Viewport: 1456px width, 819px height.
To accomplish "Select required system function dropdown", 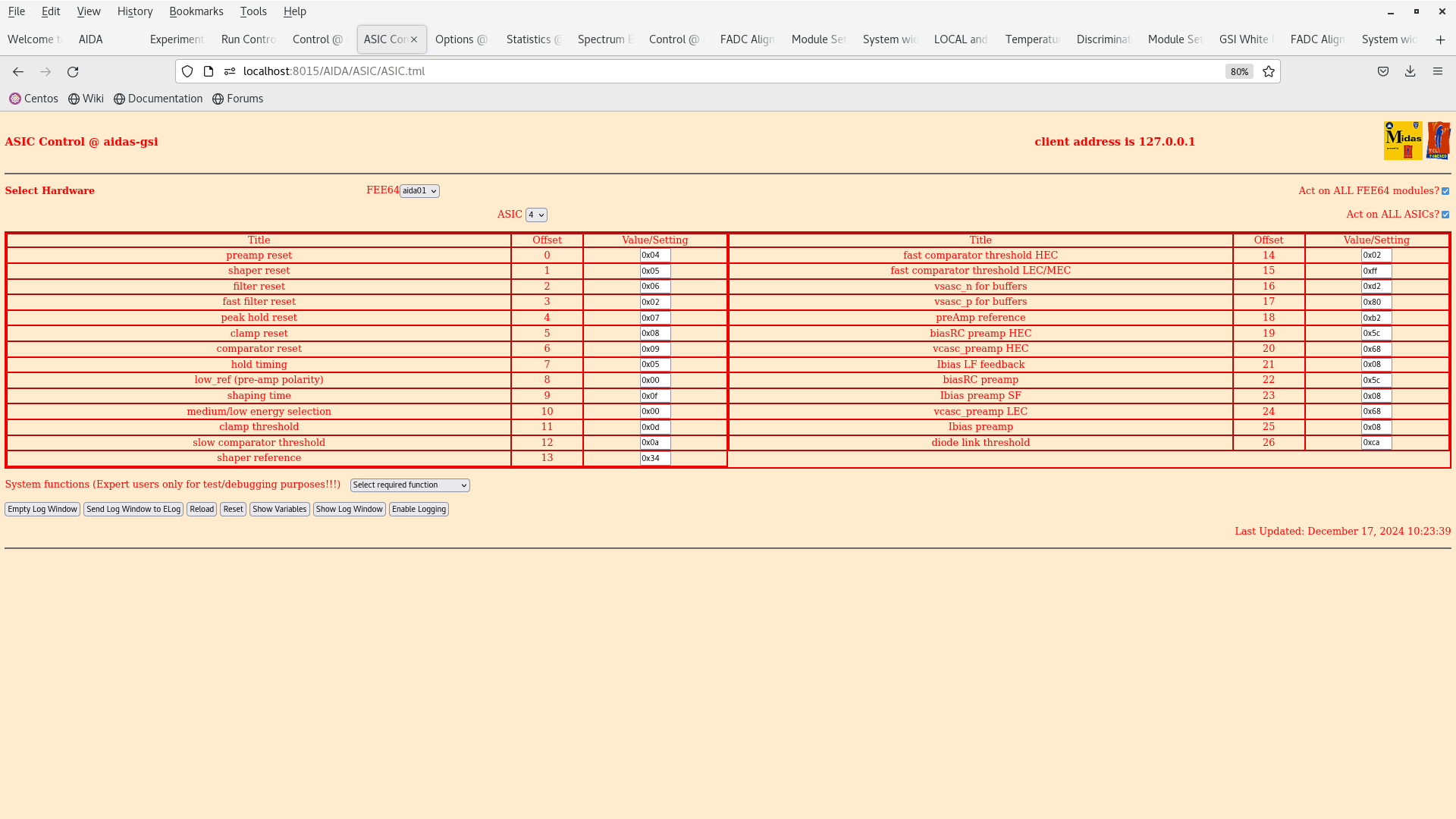I will pyautogui.click(x=410, y=485).
